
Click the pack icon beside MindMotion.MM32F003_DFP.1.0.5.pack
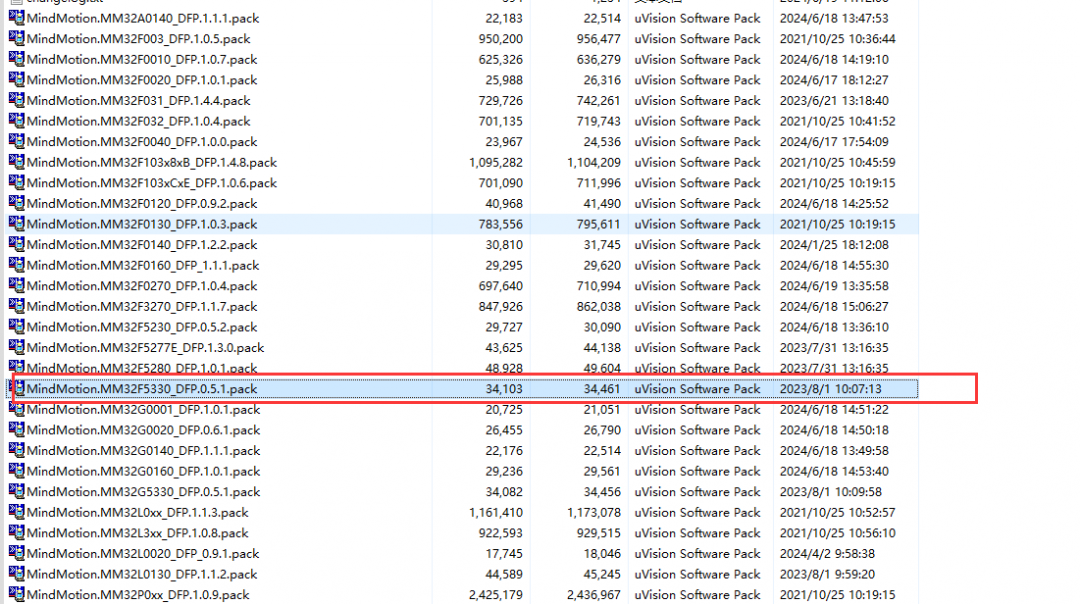(x=17, y=39)
